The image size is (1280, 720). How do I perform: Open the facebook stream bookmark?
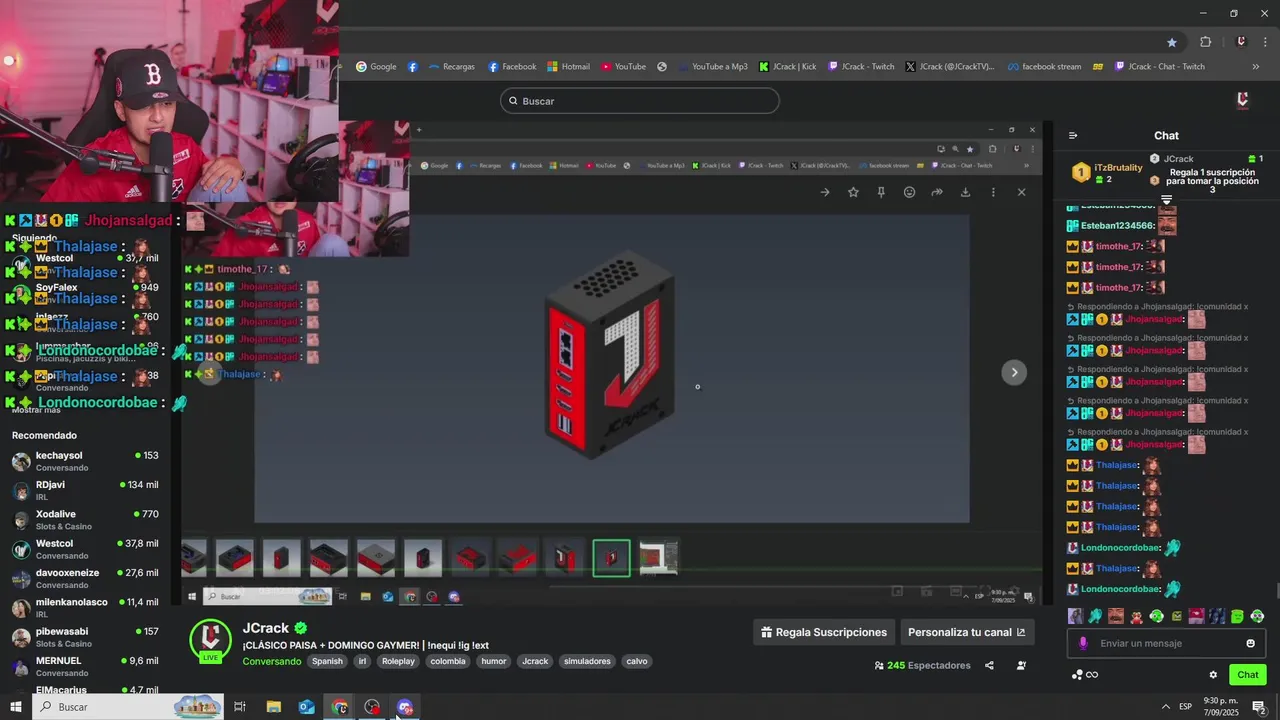click(x=1044, y=67)
